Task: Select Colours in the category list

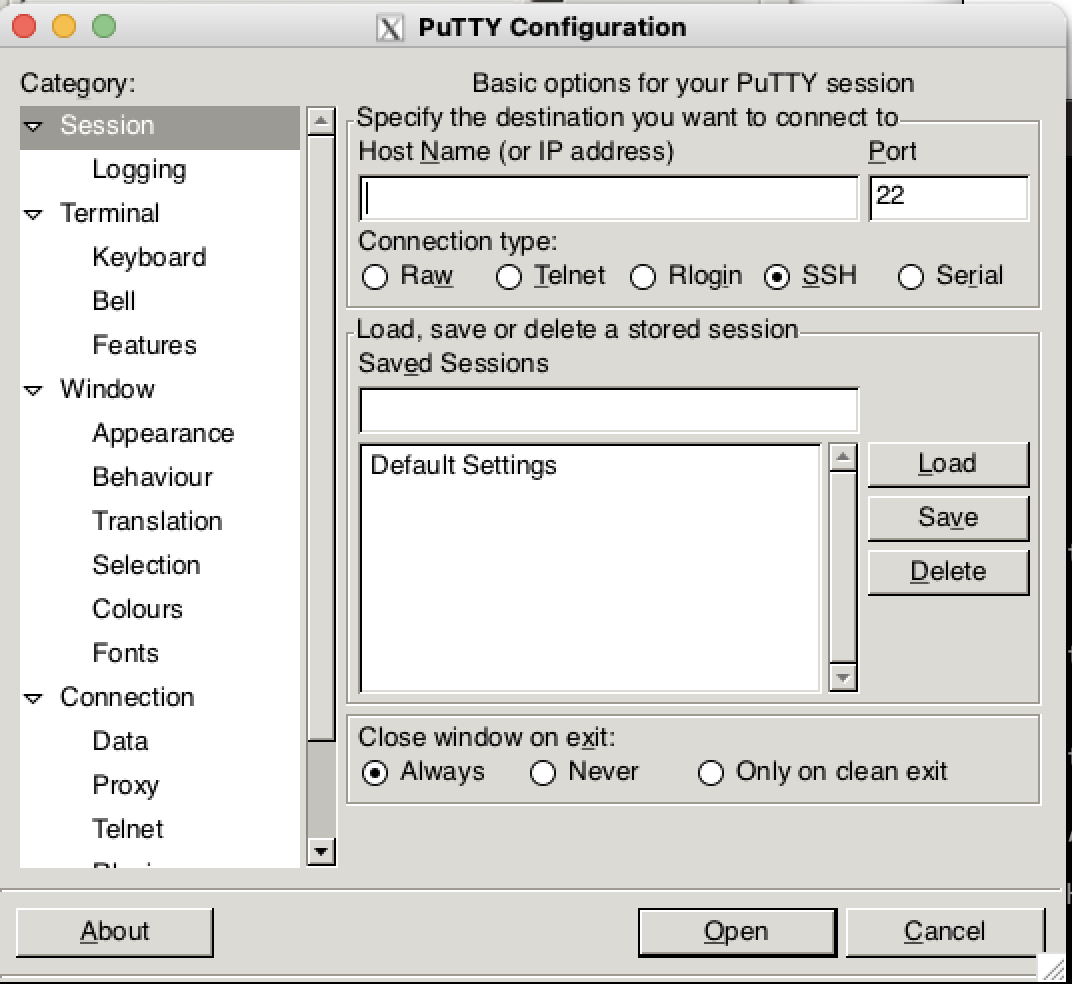Action: (x=138, y=609)
